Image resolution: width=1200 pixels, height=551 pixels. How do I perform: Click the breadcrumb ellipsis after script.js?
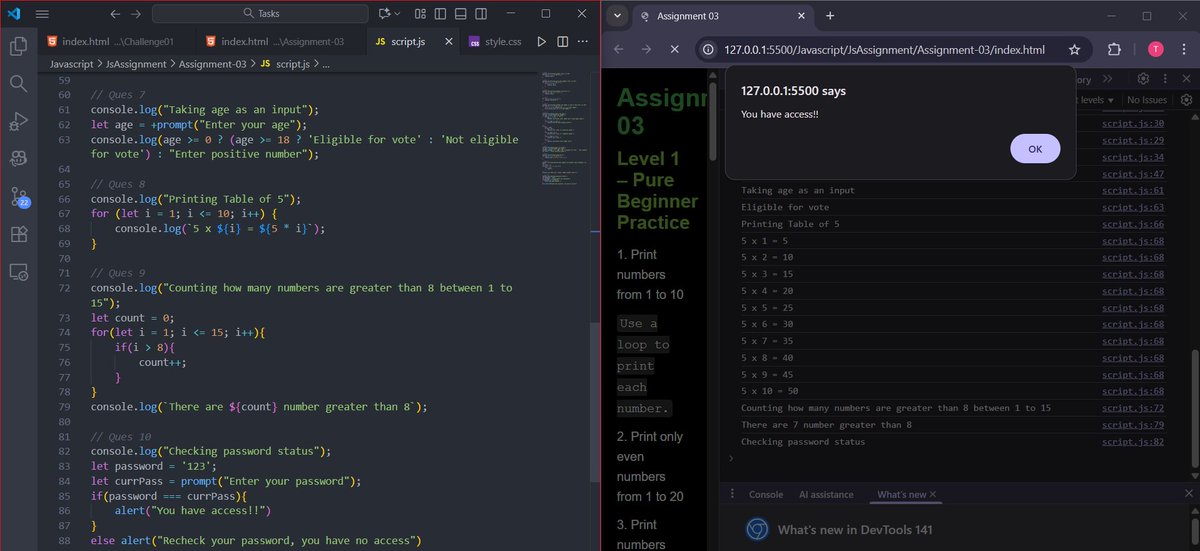pyautogui.click(x=326, y=63)
